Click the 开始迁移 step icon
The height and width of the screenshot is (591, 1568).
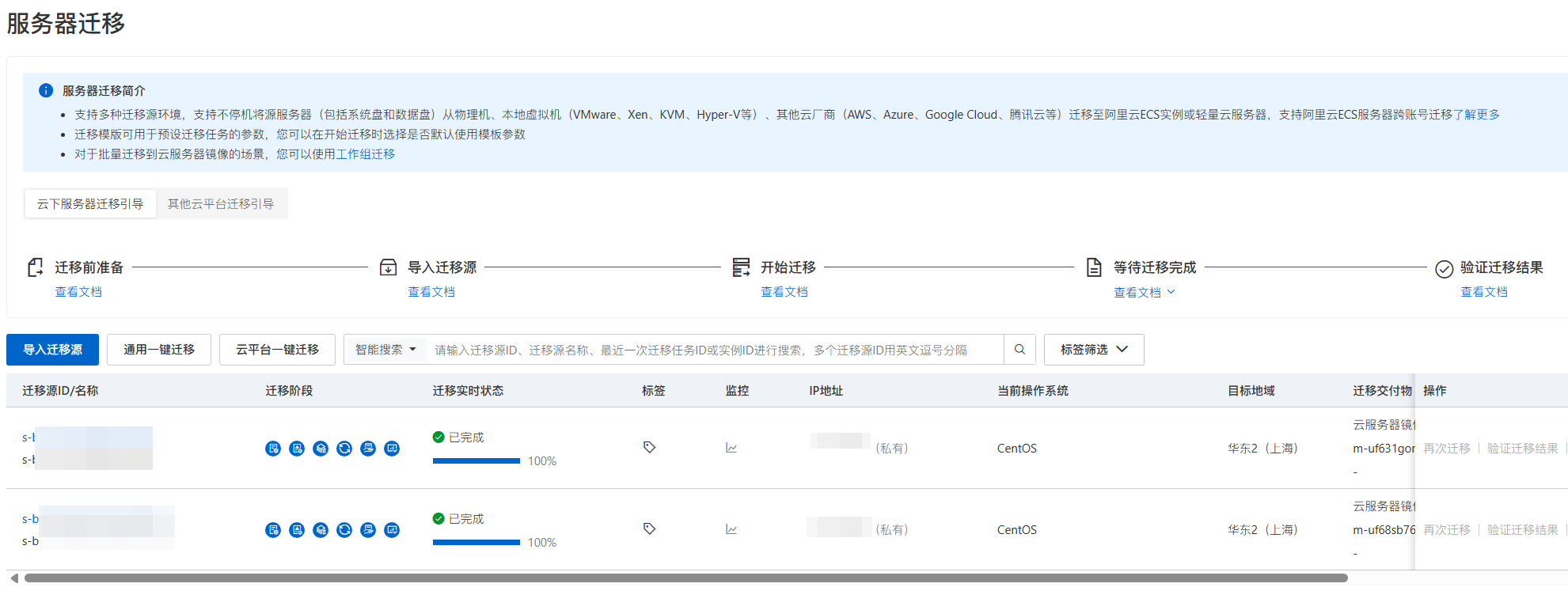coord(741,267)
